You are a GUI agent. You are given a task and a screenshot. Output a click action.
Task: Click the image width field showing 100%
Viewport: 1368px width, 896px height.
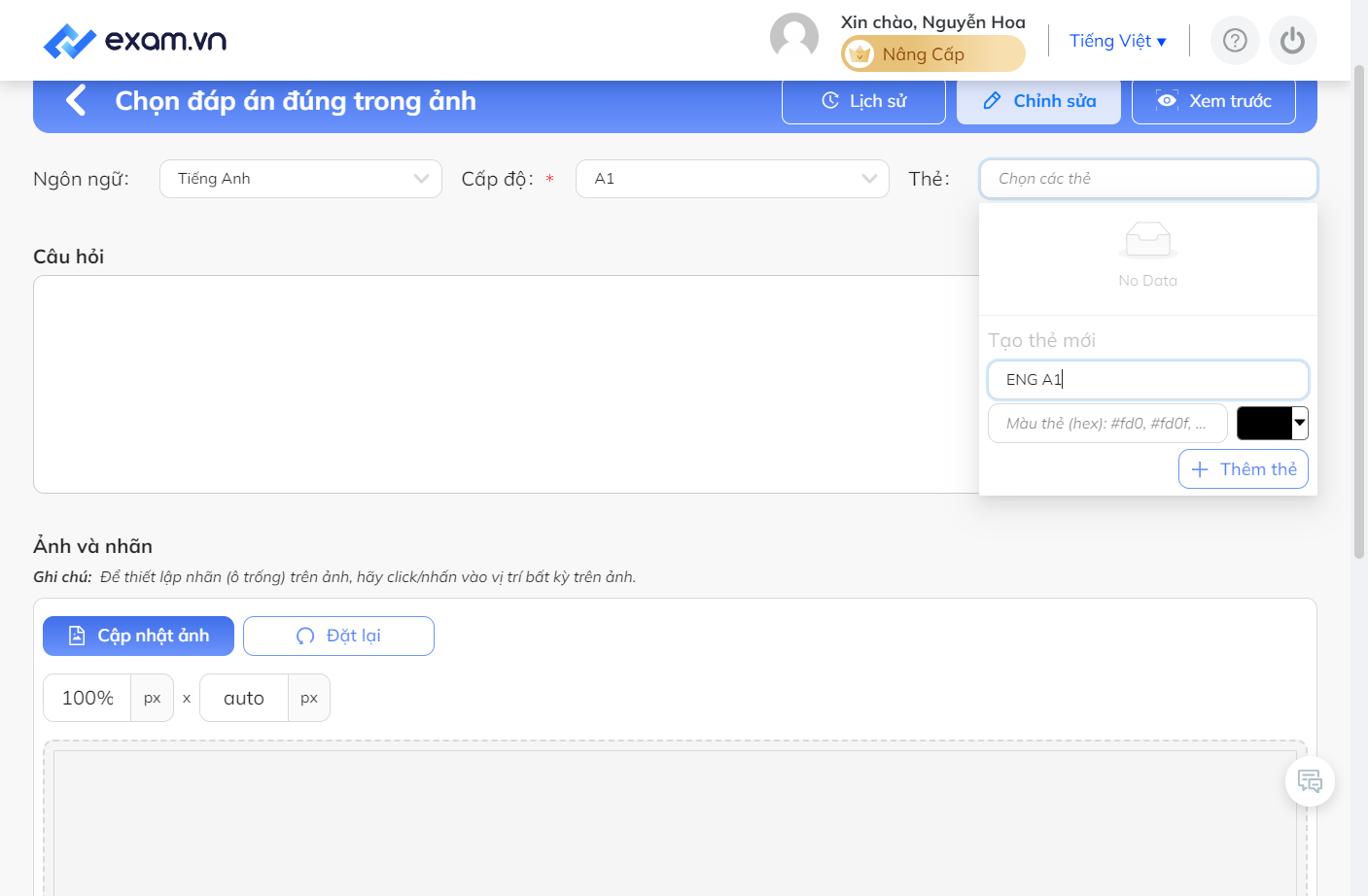coord(88,698)
